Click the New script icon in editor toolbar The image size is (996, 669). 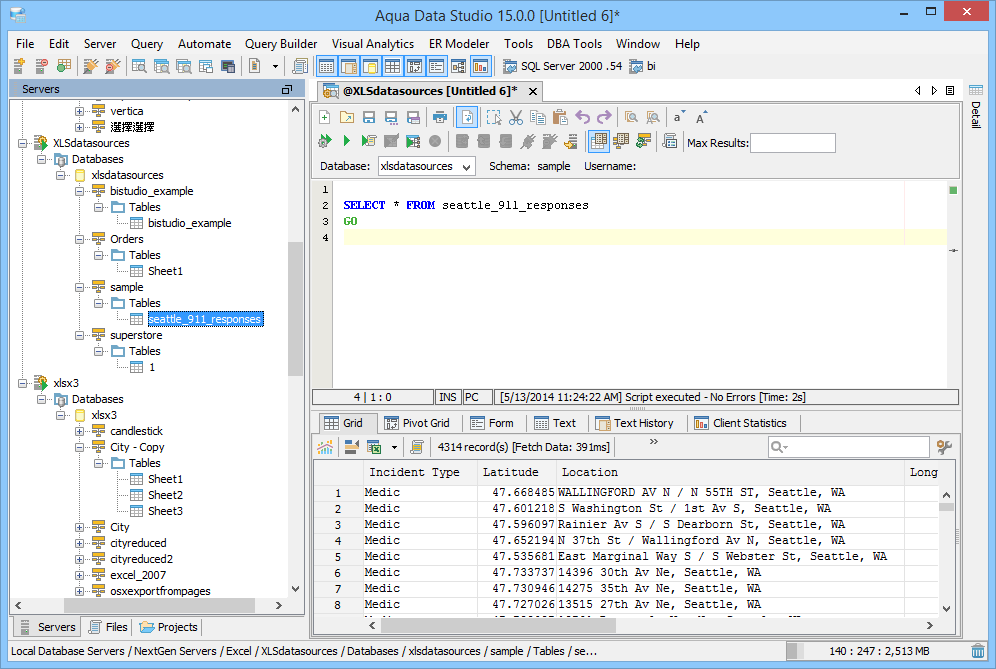pyautogui.click(x=325, y=117)
